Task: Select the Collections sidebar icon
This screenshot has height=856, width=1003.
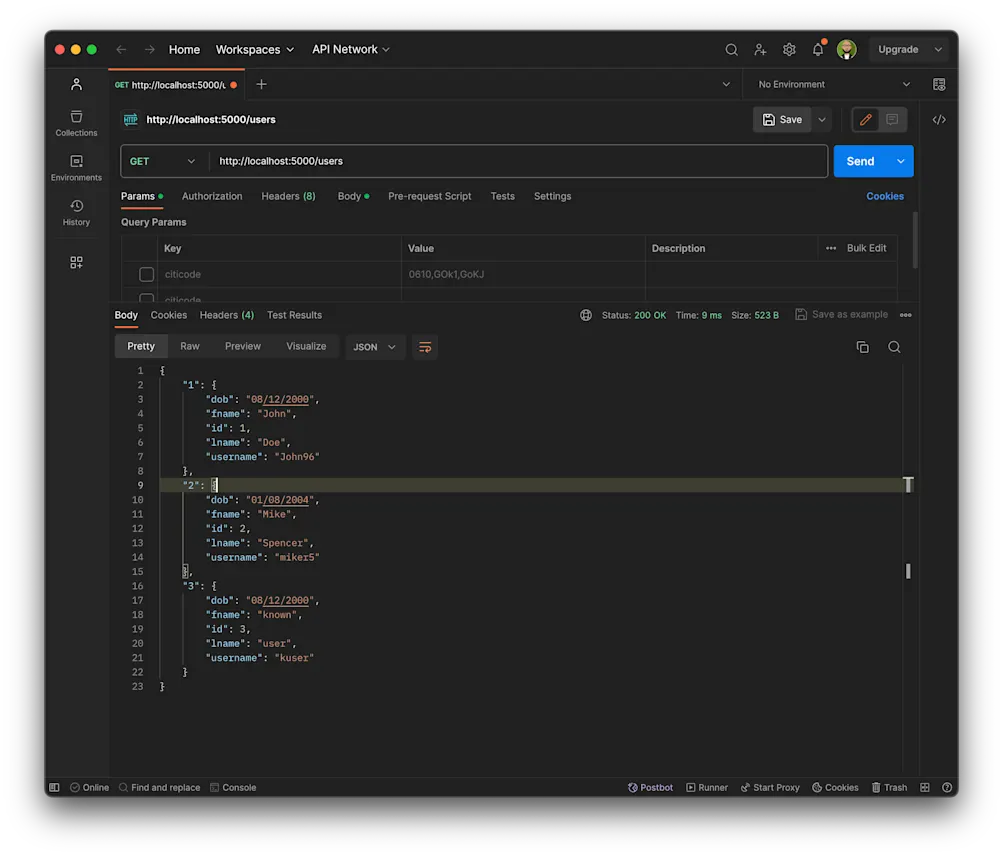Action: point(75,117)
